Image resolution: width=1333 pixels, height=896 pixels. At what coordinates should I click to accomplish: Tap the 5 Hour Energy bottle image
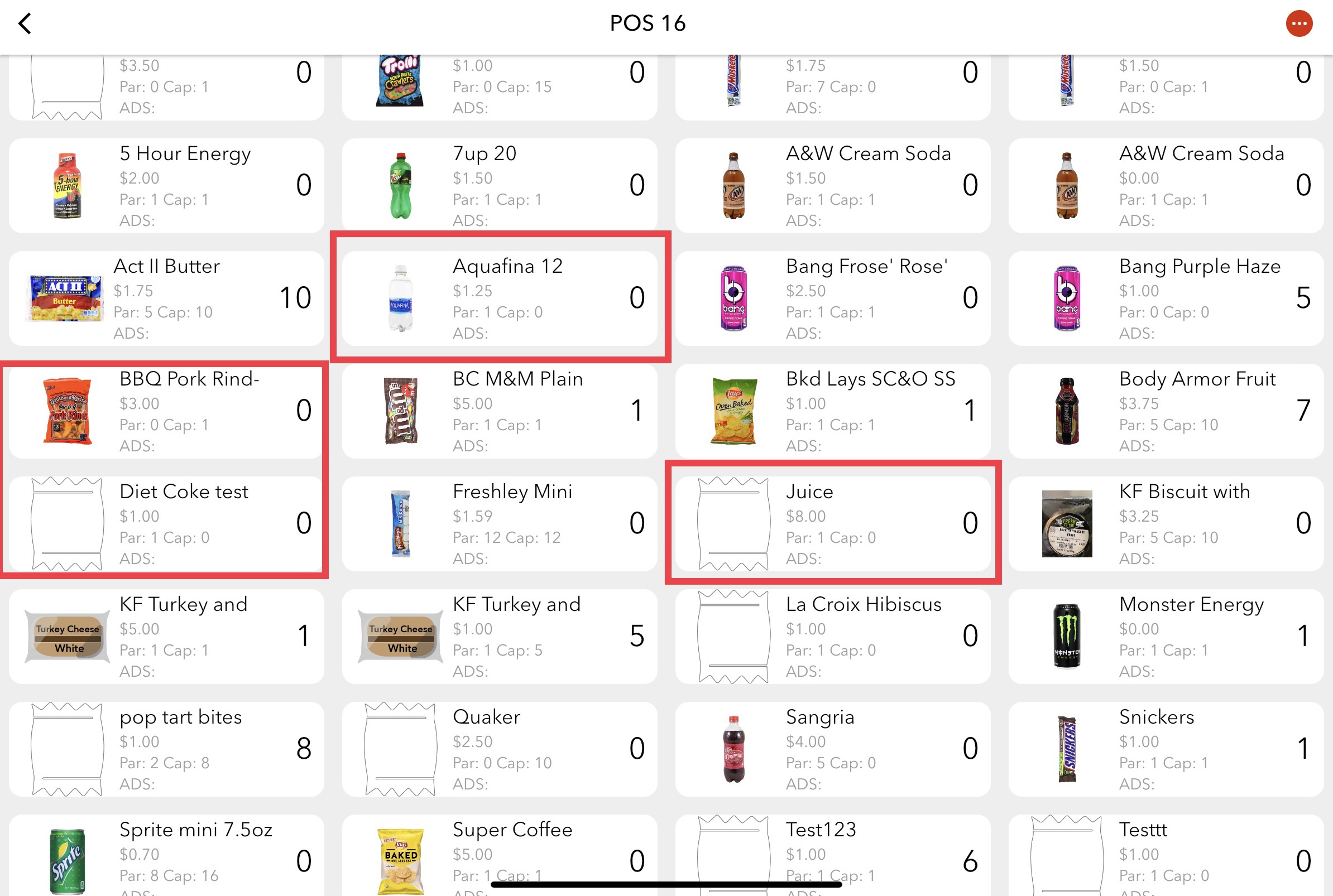pyautogui.click(x=68, y=186)
